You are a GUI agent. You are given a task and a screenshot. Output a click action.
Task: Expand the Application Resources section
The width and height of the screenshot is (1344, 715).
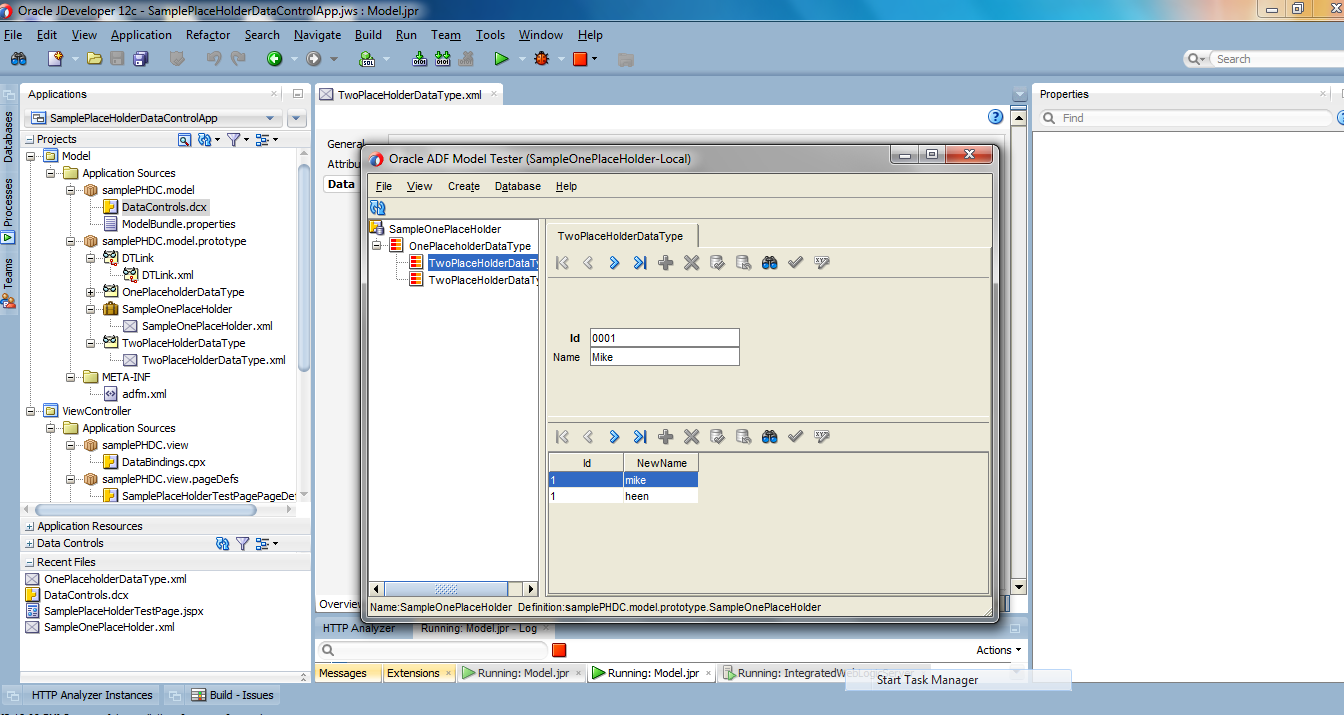pos(29,527)
